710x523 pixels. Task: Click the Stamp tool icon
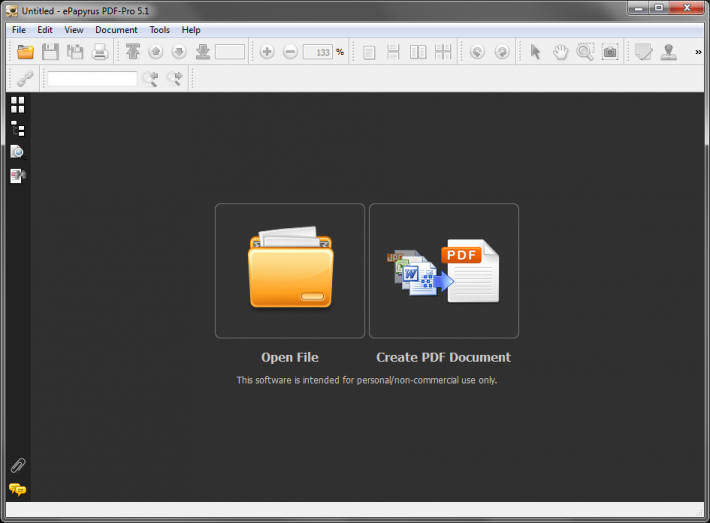click(668, 52)
